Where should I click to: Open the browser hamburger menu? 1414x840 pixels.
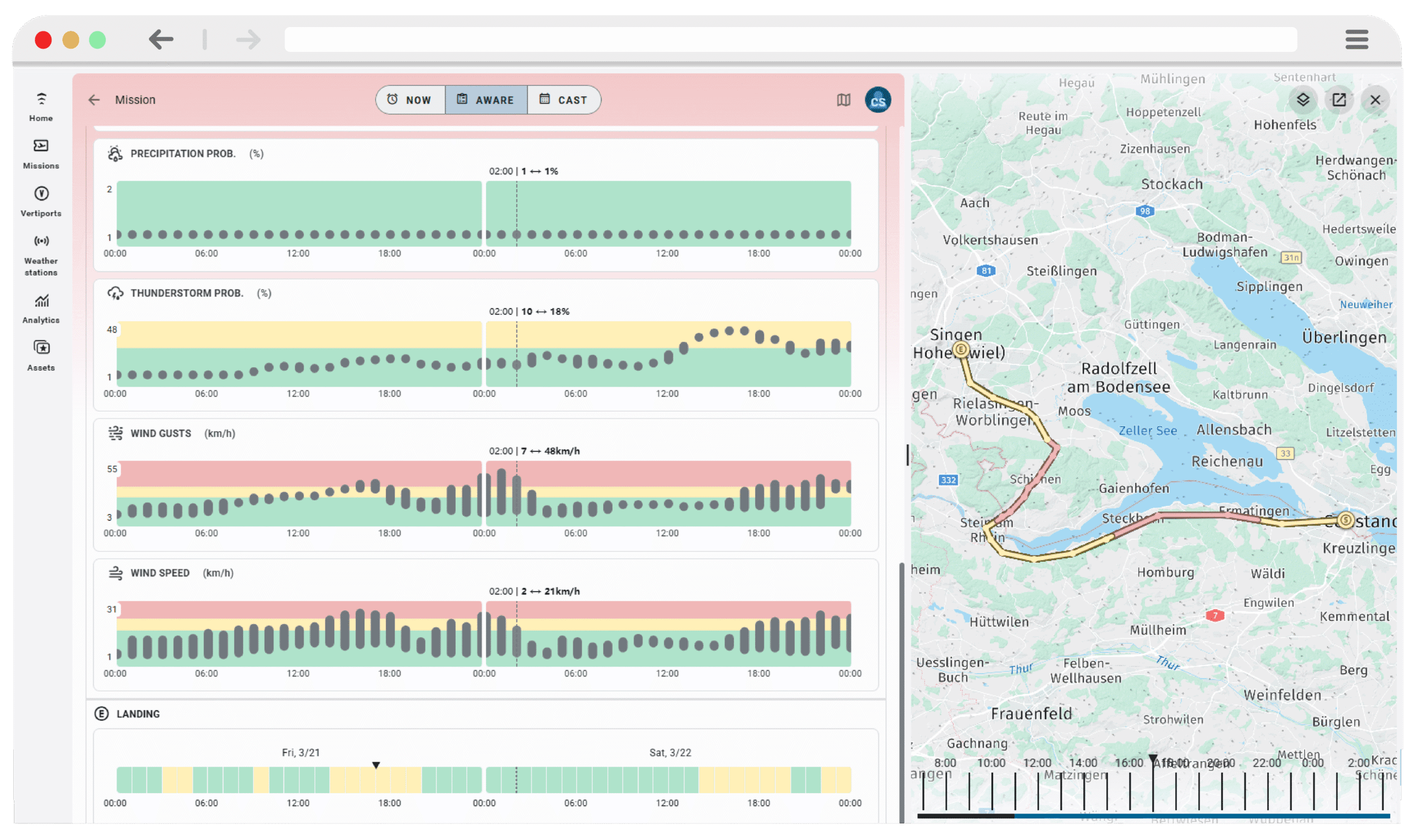1356,40
